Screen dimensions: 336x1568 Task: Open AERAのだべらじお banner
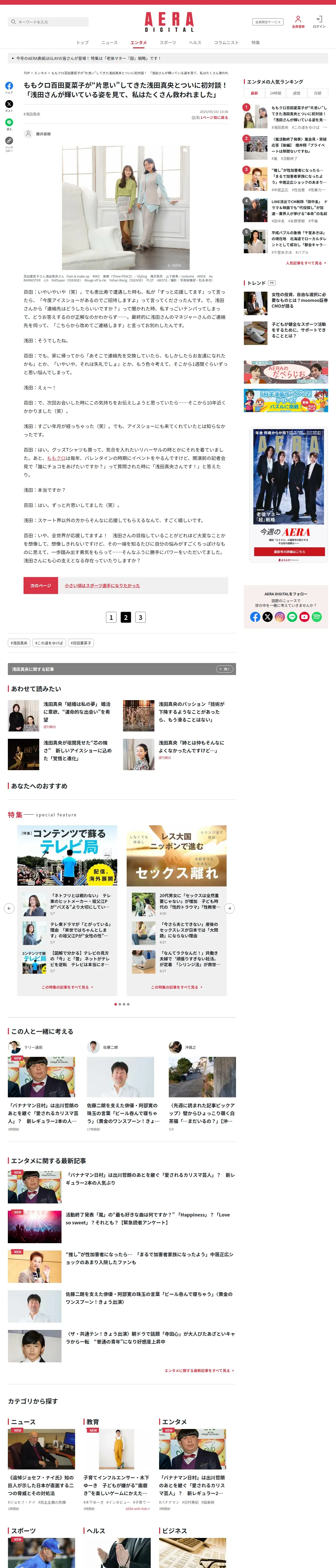point(286,372)
